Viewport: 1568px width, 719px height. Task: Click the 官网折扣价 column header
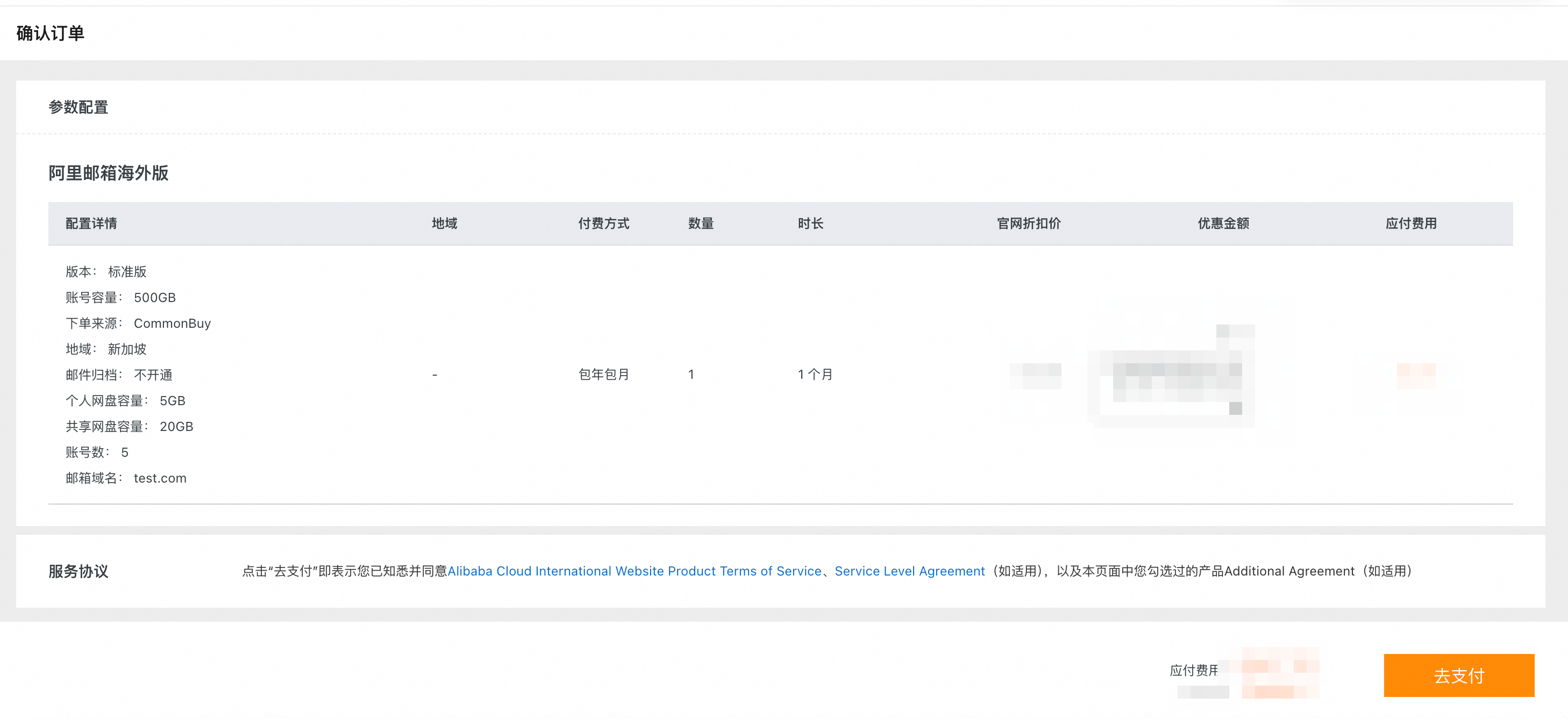(x=1028, y=223)
